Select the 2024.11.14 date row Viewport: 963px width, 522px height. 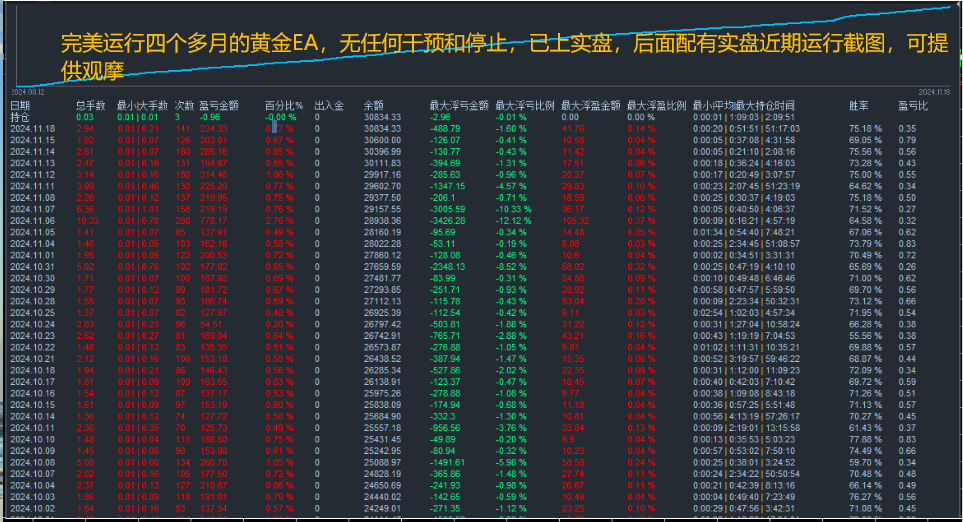click(x=33, y=152)
